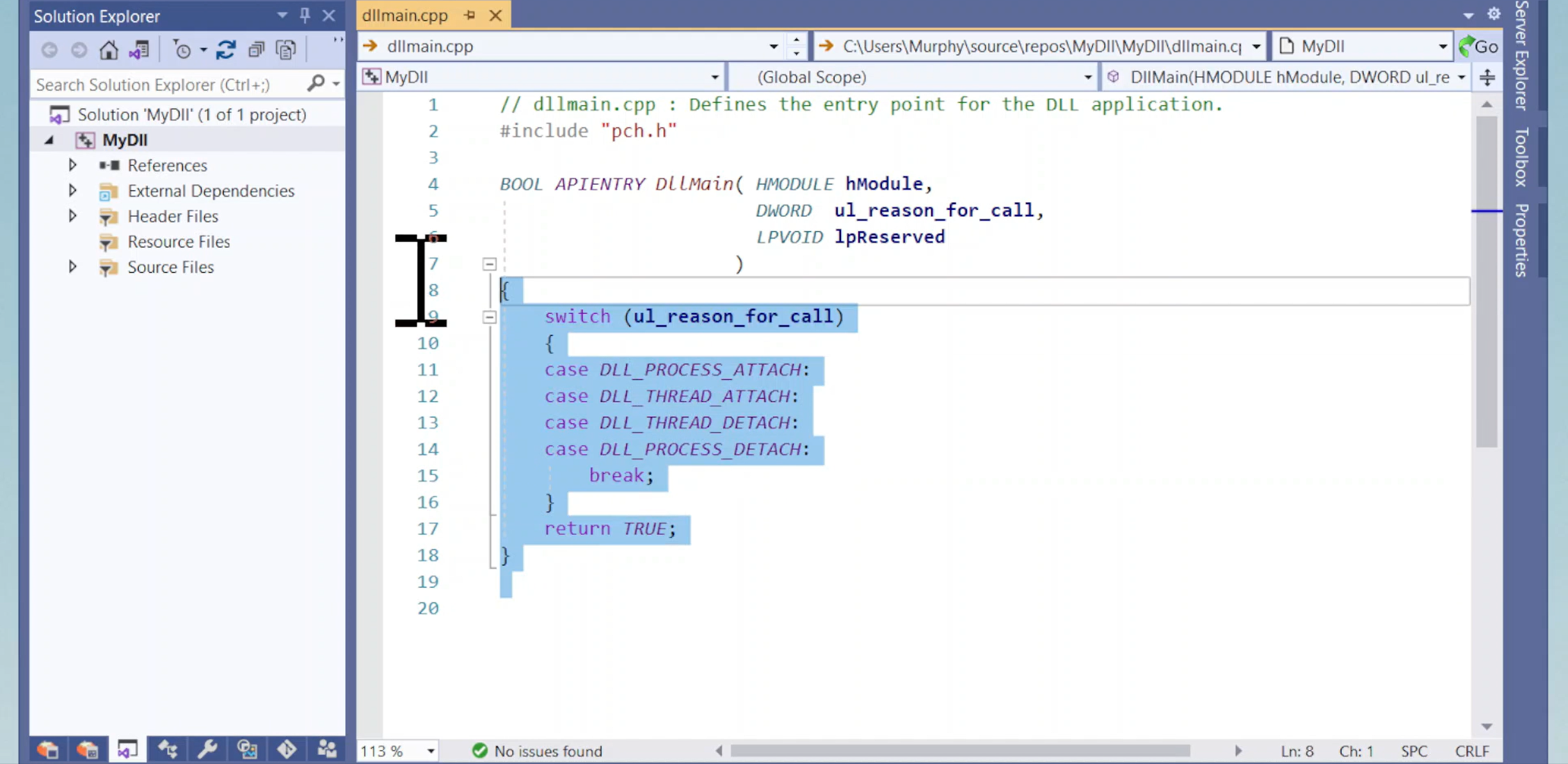This screenshot has width=1568, height=764.
Task: Switch between solutions and folder views
Action: pos(139,49)
